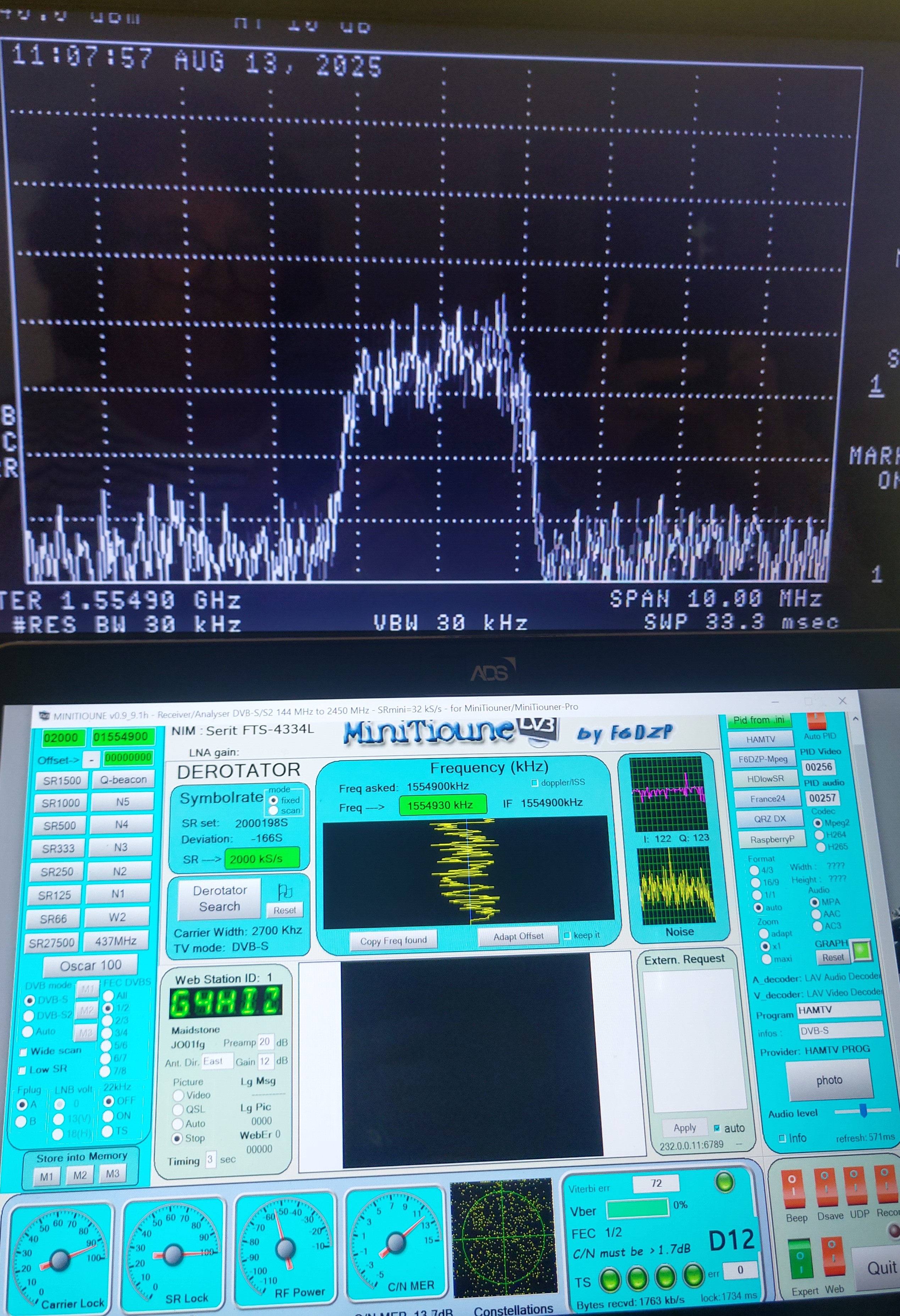
Task: Click the PID Video field 00256
Action: pyautogui.click(x=818, y=767)
